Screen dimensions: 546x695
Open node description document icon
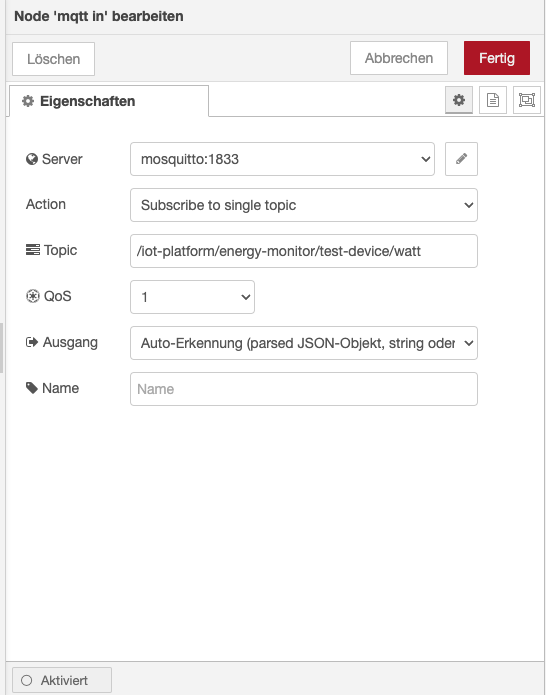(493, 100)
